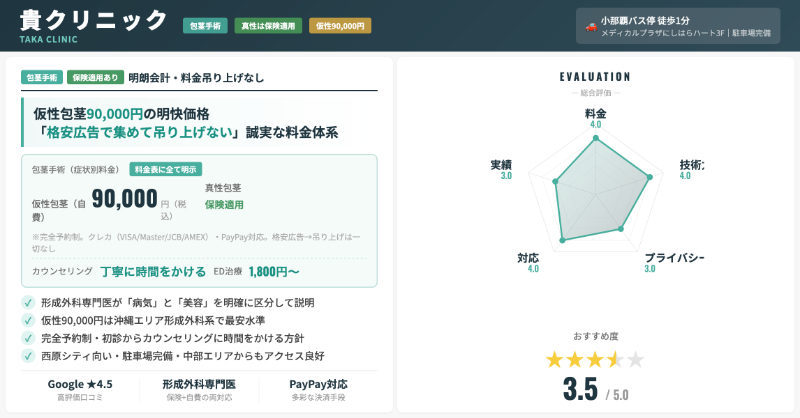The width and height of the screenshot is (800, 418).
Task: Click the half-filled fourth rating star
Action: pos(615,359)
